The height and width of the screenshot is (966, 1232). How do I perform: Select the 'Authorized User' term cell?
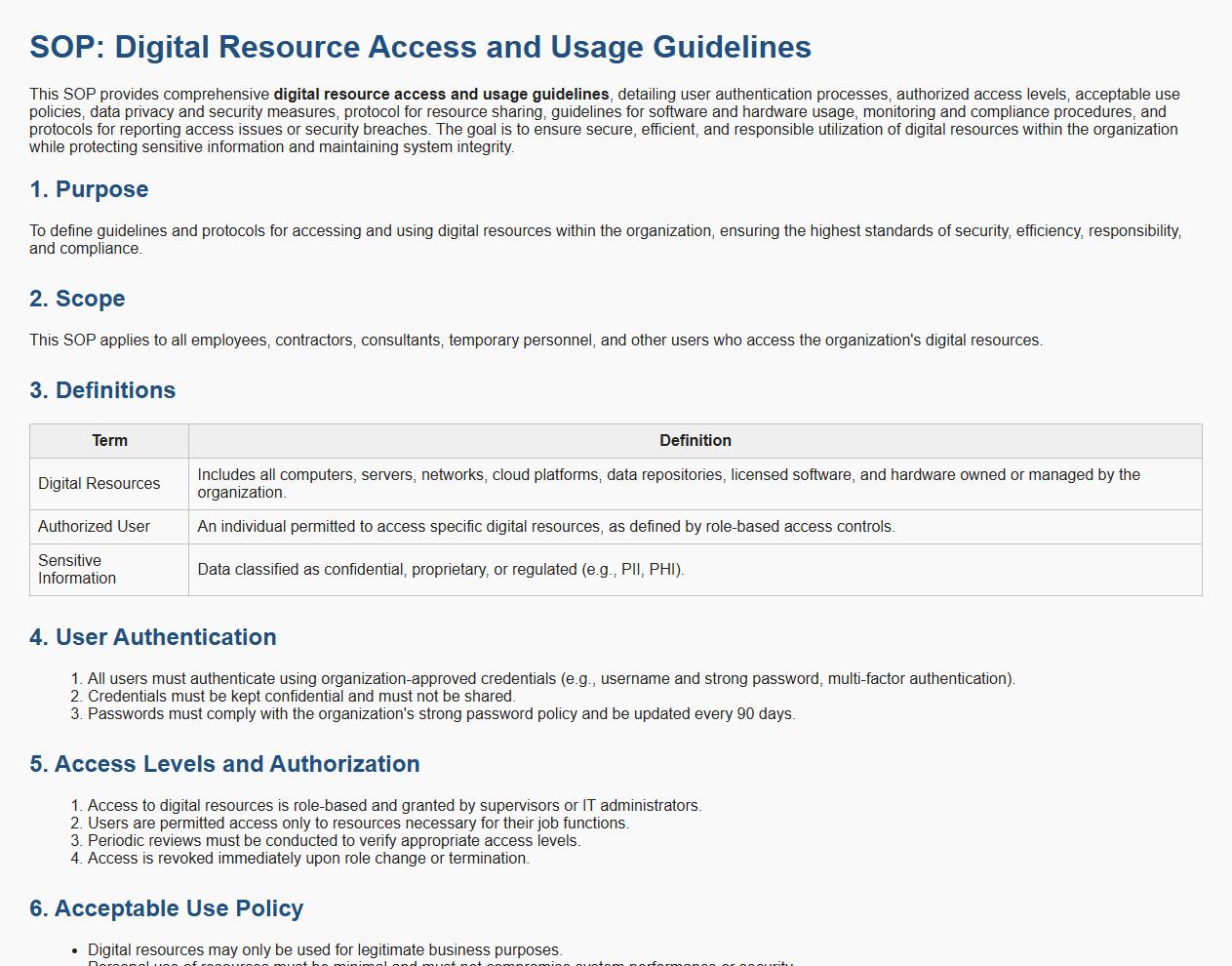[94, 527]
